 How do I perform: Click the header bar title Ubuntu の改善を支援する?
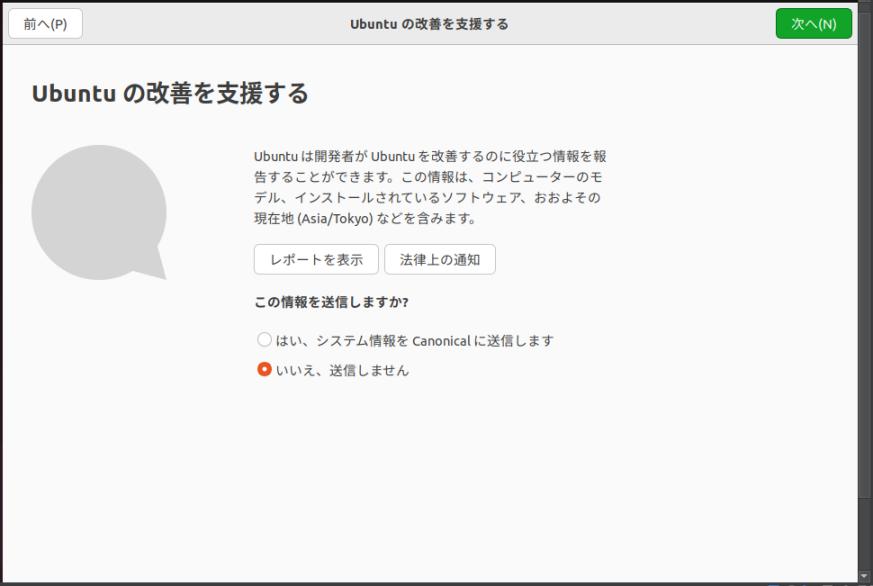(x=429, y=24)
